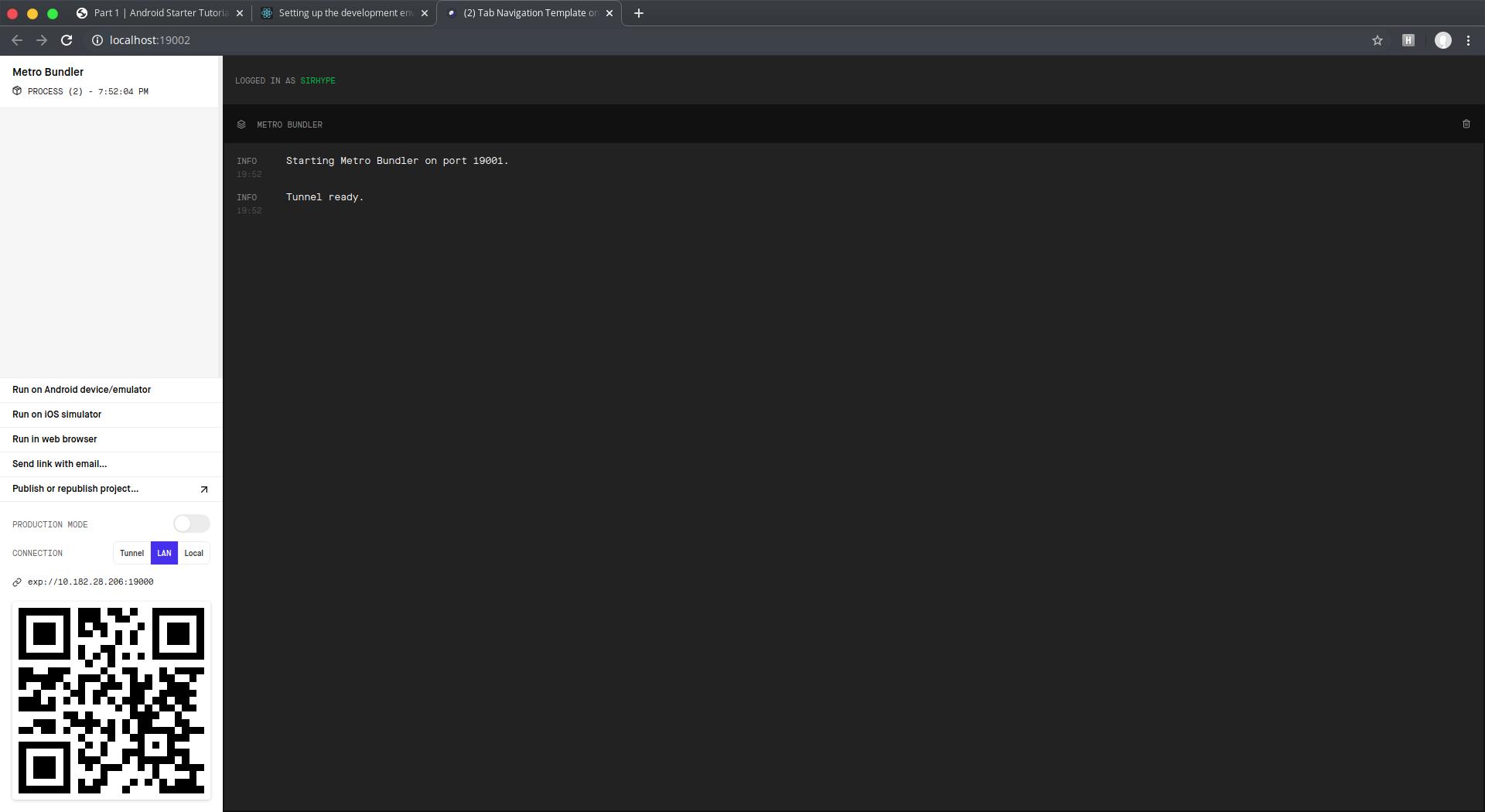1485x812 pixels.
Task: Toggle Production Mode switch
Action: coord(192,524)
